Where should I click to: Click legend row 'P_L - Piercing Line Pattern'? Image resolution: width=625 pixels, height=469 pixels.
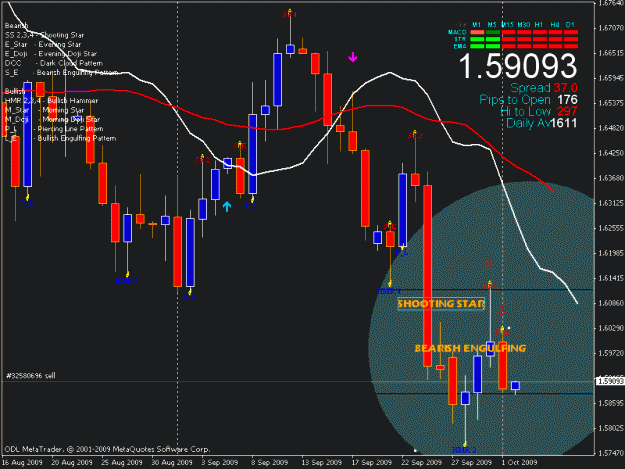[x=54, y=129]
